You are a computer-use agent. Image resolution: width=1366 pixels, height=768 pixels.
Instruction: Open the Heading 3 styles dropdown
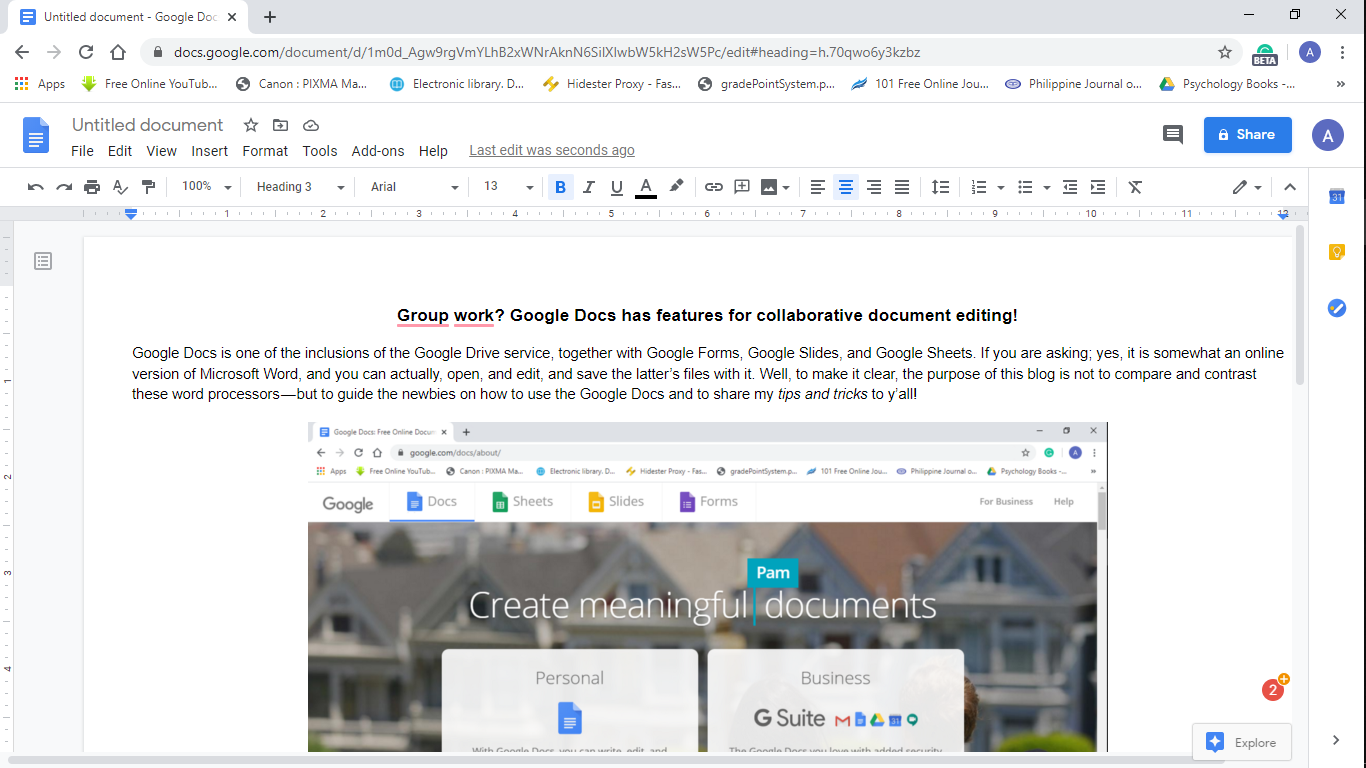(297, 187)
